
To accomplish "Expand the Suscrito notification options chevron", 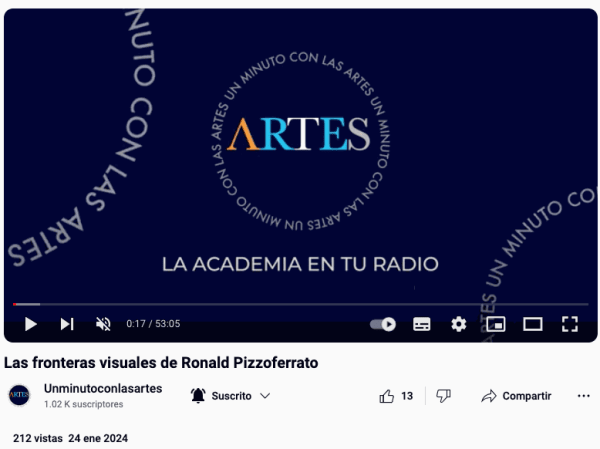I will click(265, 396).
